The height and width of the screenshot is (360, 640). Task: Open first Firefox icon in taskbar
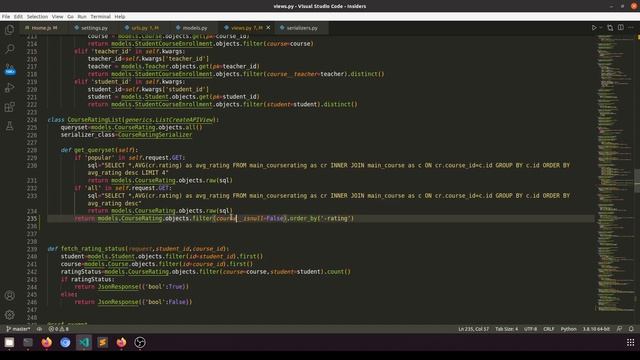point(47,342)
